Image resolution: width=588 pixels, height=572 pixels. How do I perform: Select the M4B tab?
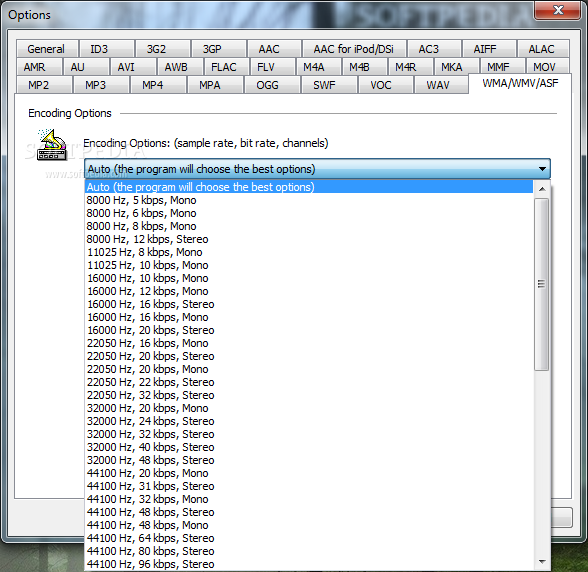coord(365,67)
